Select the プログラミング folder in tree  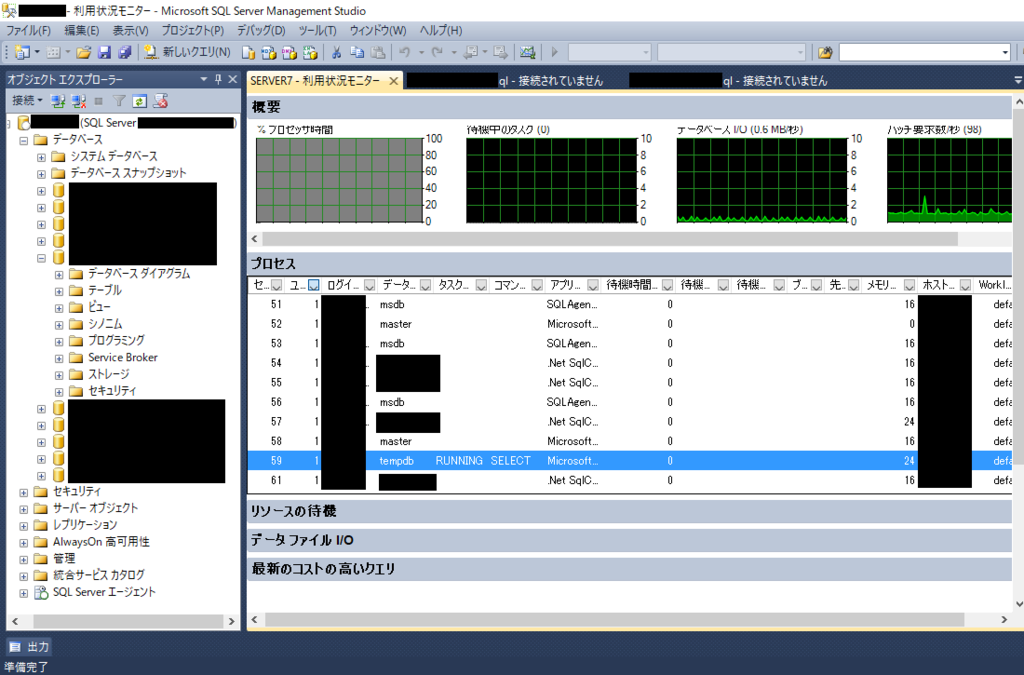coord(116,340)
